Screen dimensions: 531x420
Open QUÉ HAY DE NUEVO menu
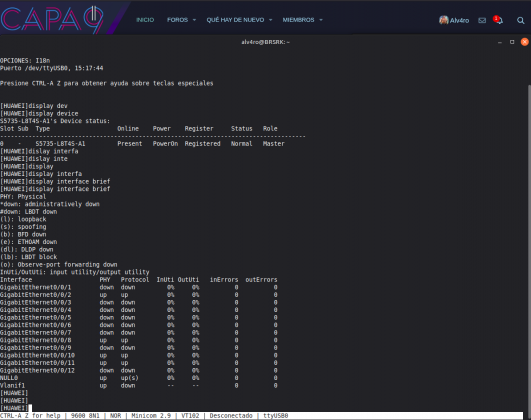point(235,20)
